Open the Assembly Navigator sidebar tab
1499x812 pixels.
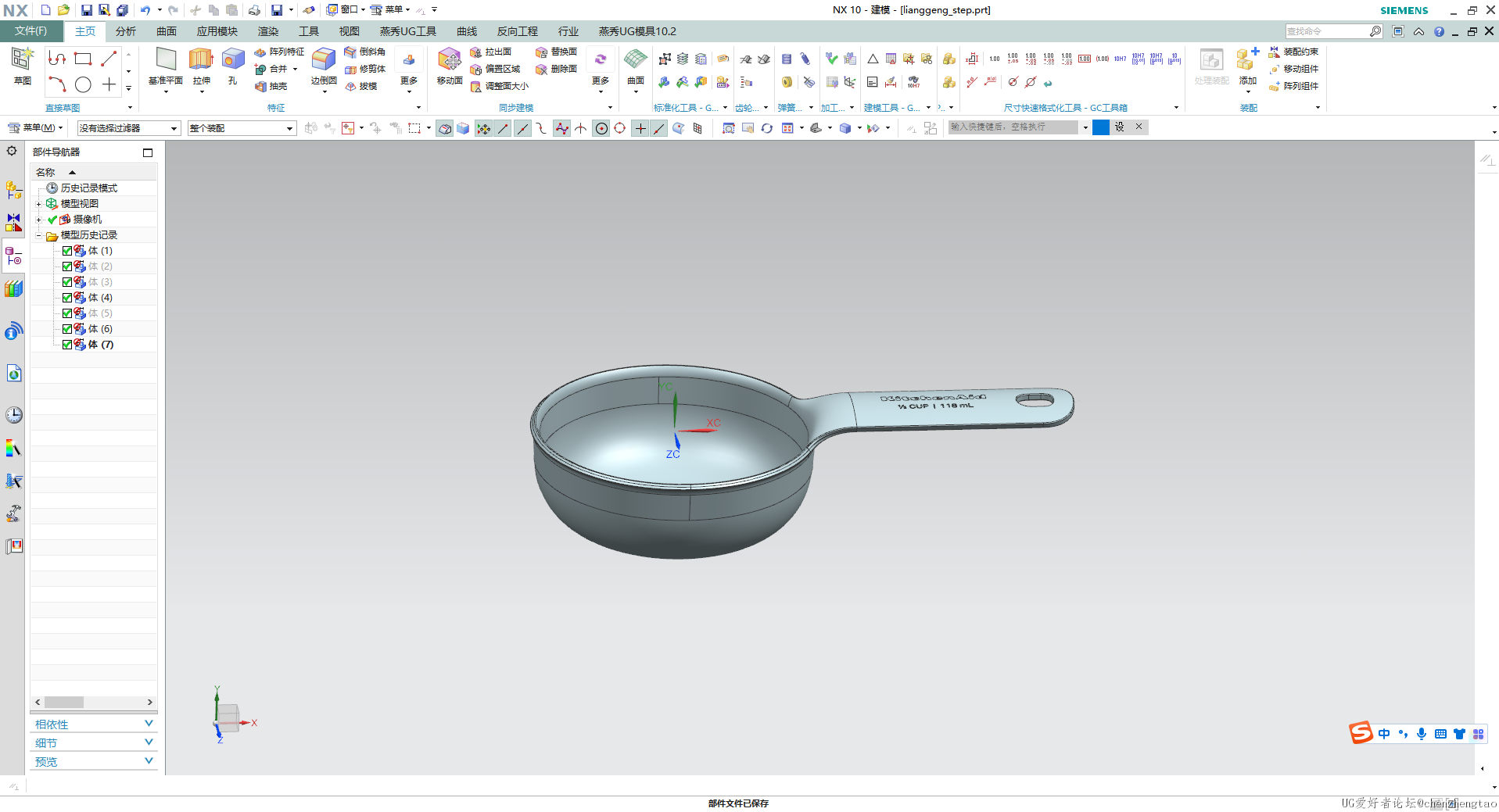pyautogui.click(x=13, y=189)
